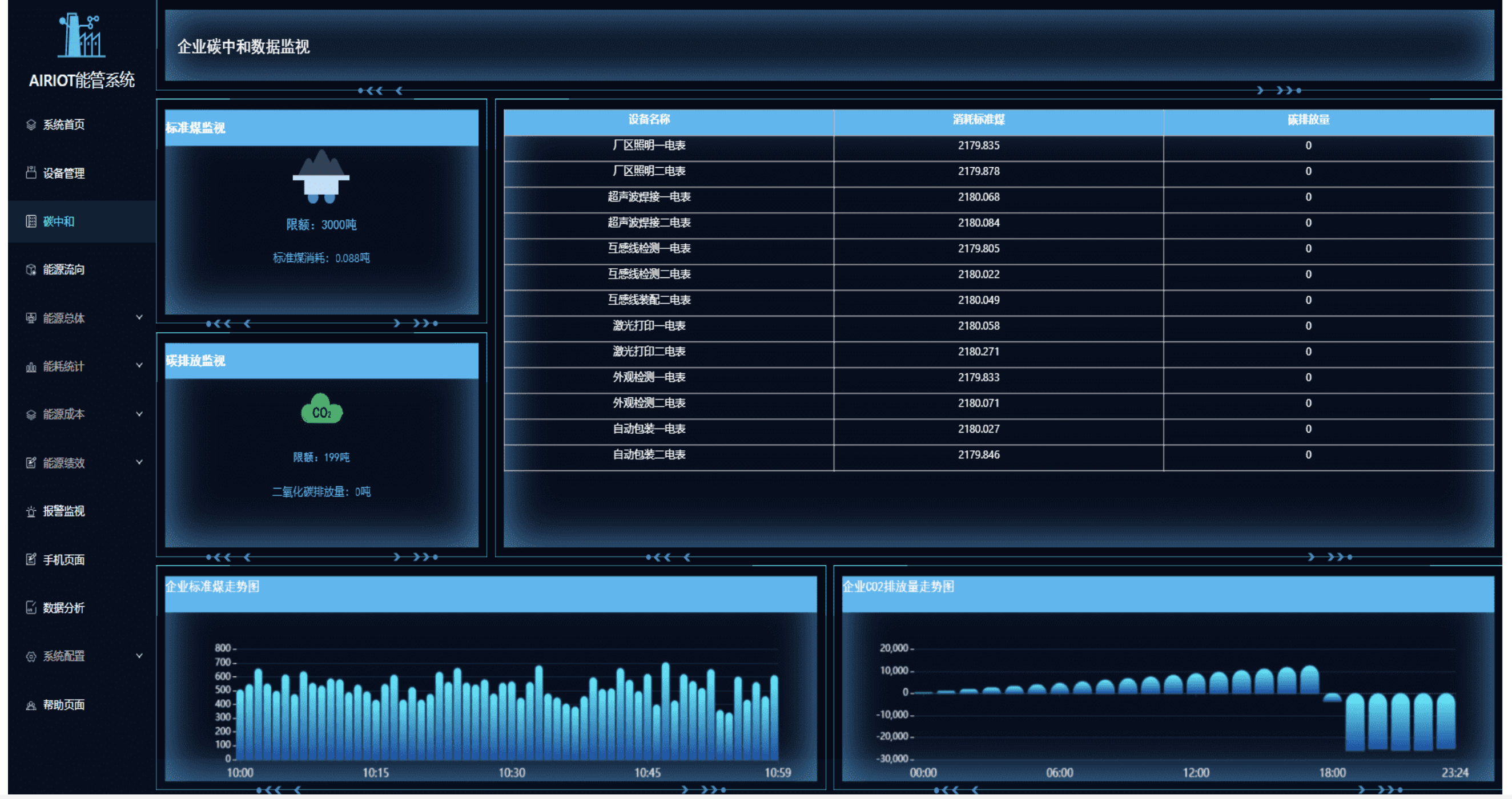Open the 数据分析 menu item
Viewport: 1512px width, 799px height.
(x=82, y=608)
